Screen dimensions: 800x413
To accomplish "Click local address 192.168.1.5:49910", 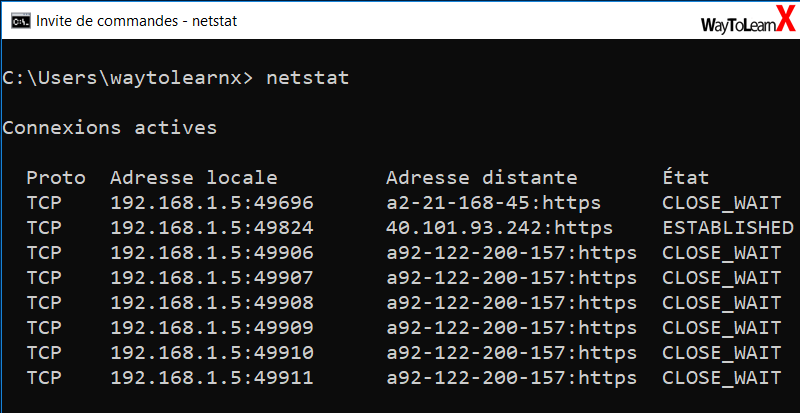I will tap(212, 353).
